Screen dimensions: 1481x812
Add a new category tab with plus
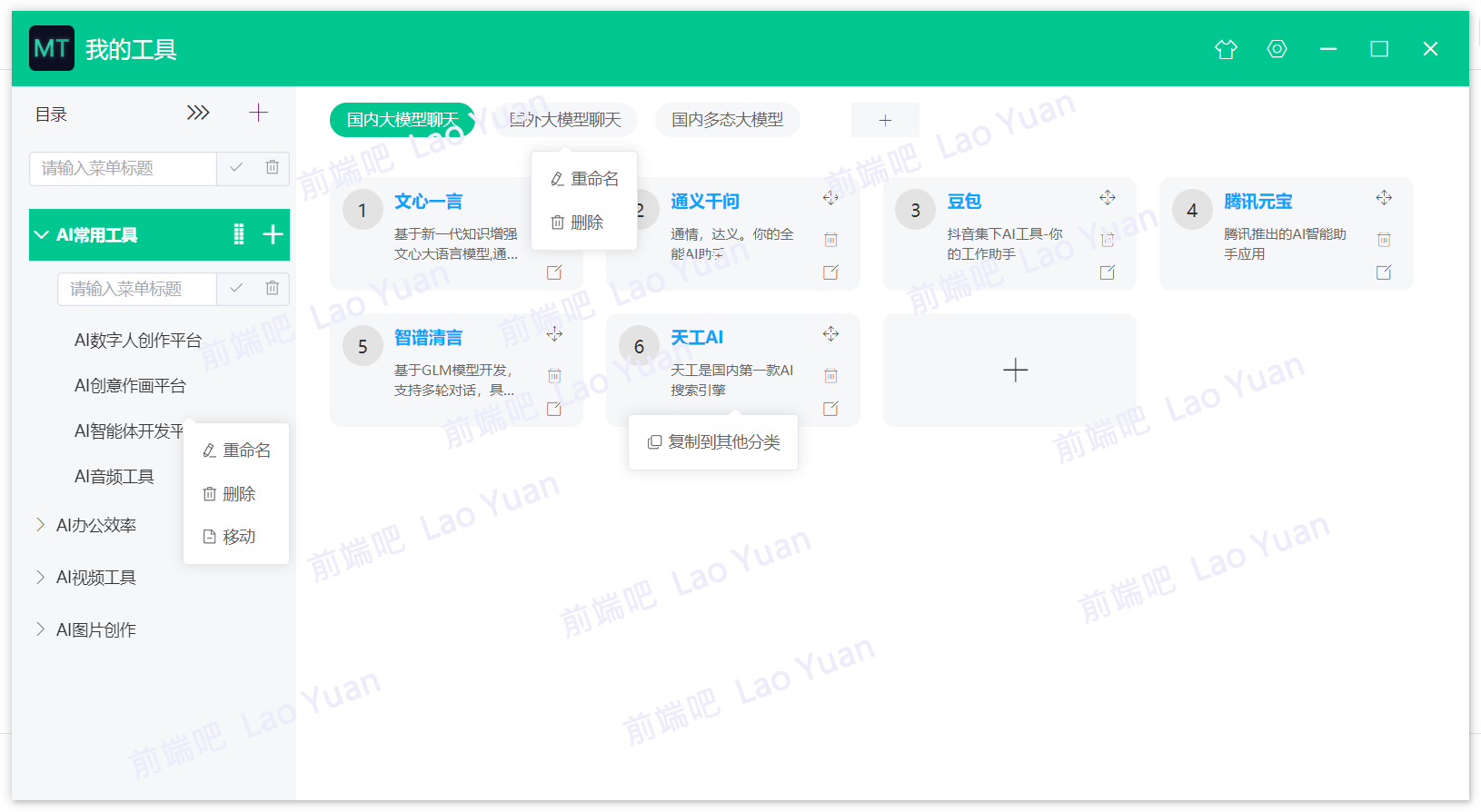tap(885, 120)
